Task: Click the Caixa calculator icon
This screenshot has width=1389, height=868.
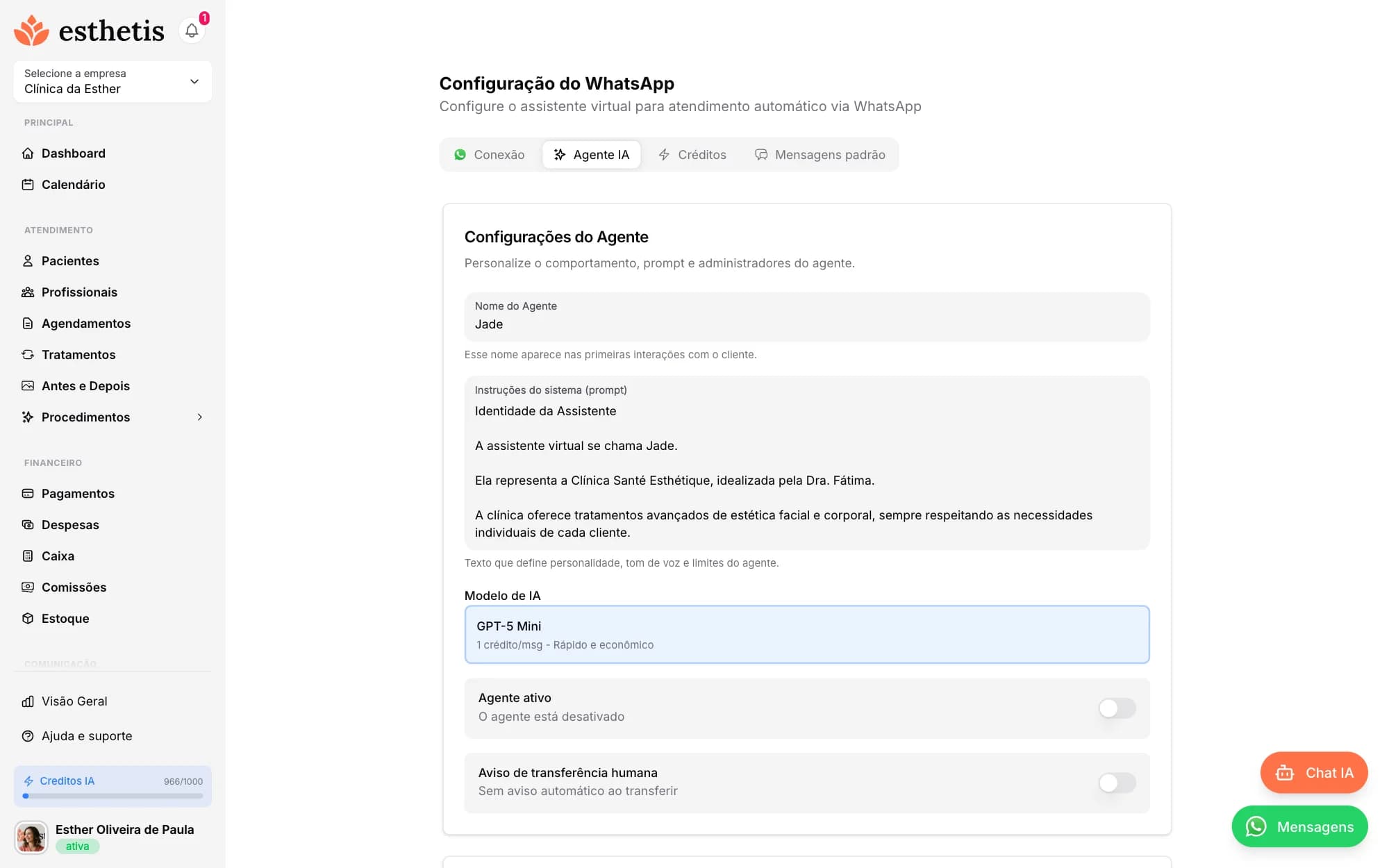Action: click(x=28, y=556)
